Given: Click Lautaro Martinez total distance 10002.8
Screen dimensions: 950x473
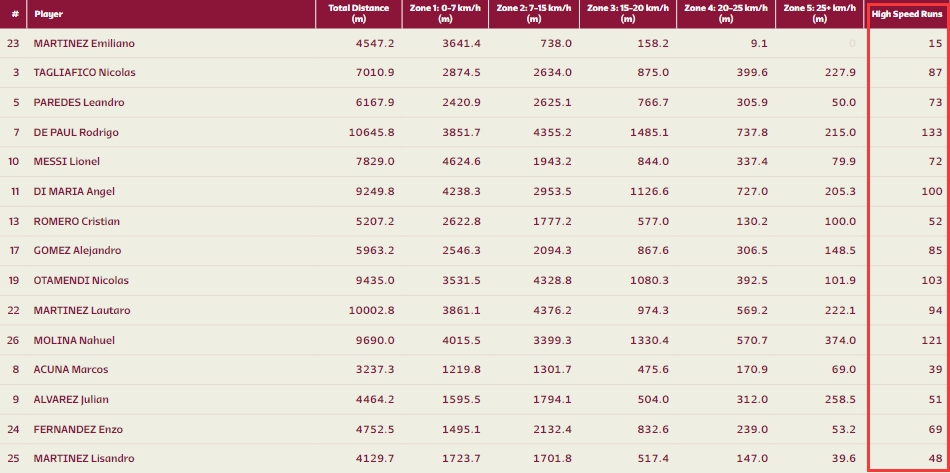Looking at the screenshot, I should point(371,310).
